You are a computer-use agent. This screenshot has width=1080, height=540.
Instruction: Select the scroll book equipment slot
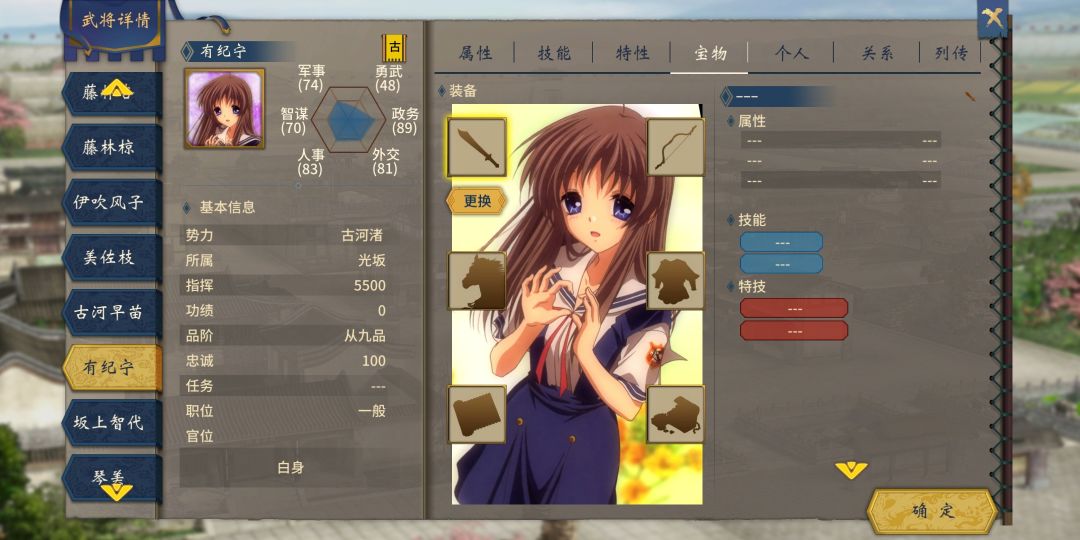(x=477, y=414)
